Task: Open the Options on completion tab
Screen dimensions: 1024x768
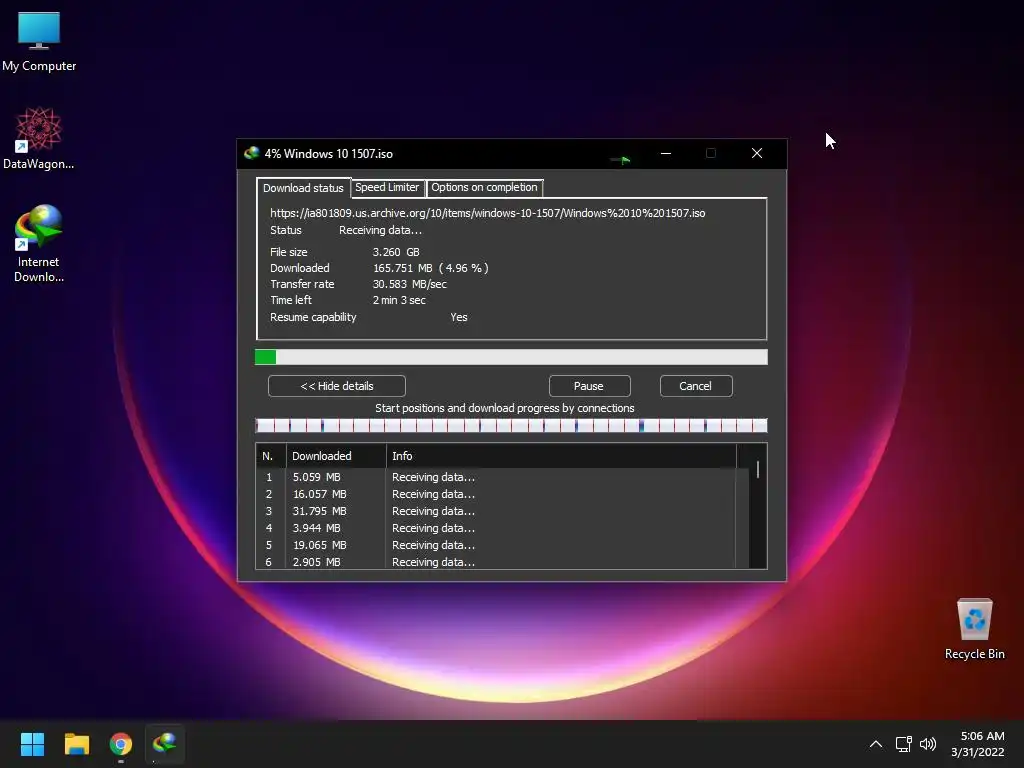Action: coord(484,187)
